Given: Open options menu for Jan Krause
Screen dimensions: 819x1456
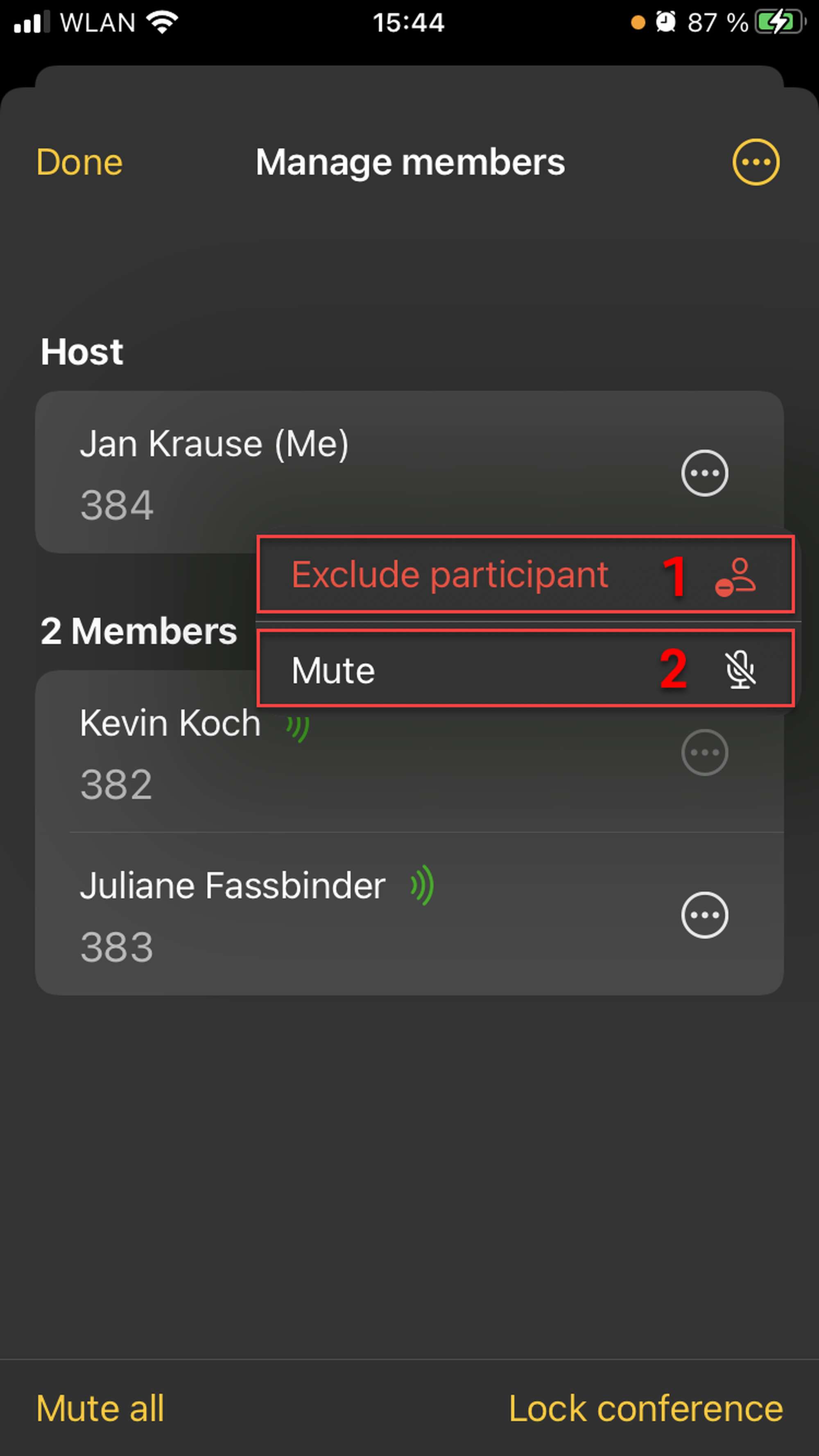Looking at the screenshot, I should click(x=704, y=473).
